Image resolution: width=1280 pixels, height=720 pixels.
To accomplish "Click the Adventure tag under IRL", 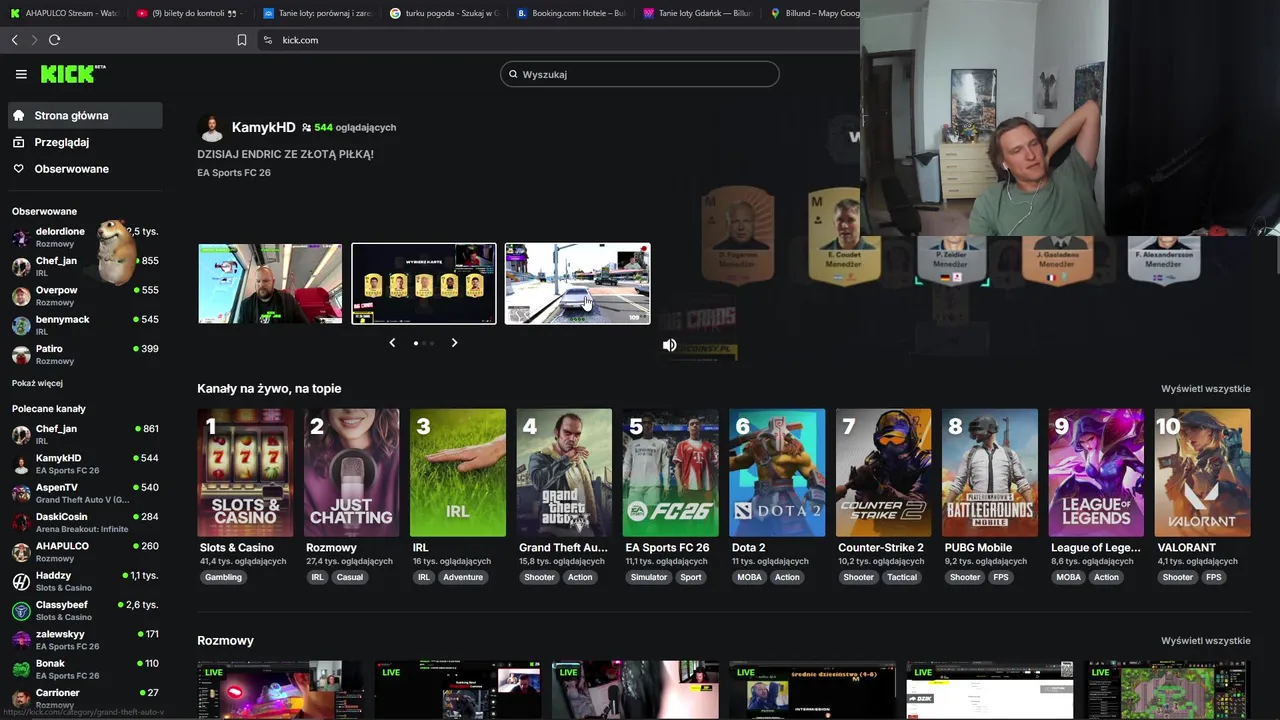I will pos(463,577).
